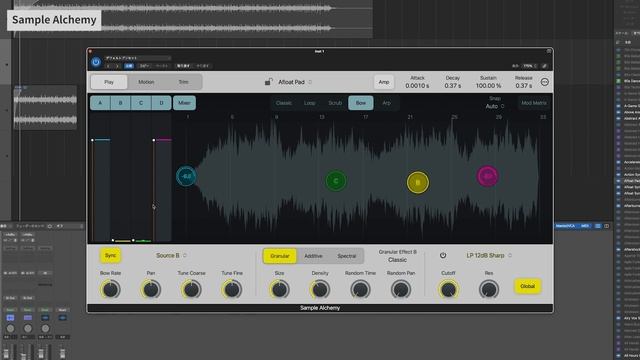Open the preset name dropdown in header
This screenshot has width=640, height=360.
tap(138, 58)
